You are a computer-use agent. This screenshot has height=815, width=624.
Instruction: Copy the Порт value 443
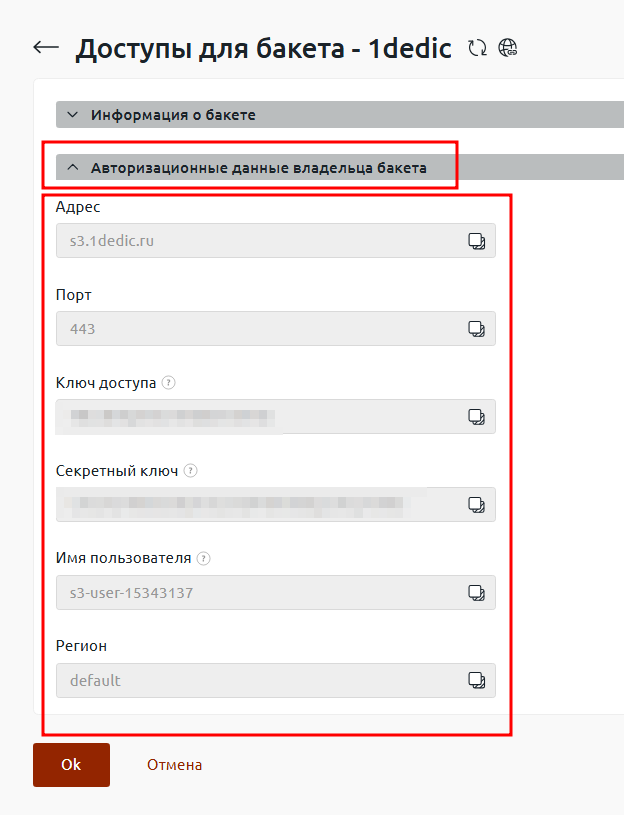coord(476,329)
